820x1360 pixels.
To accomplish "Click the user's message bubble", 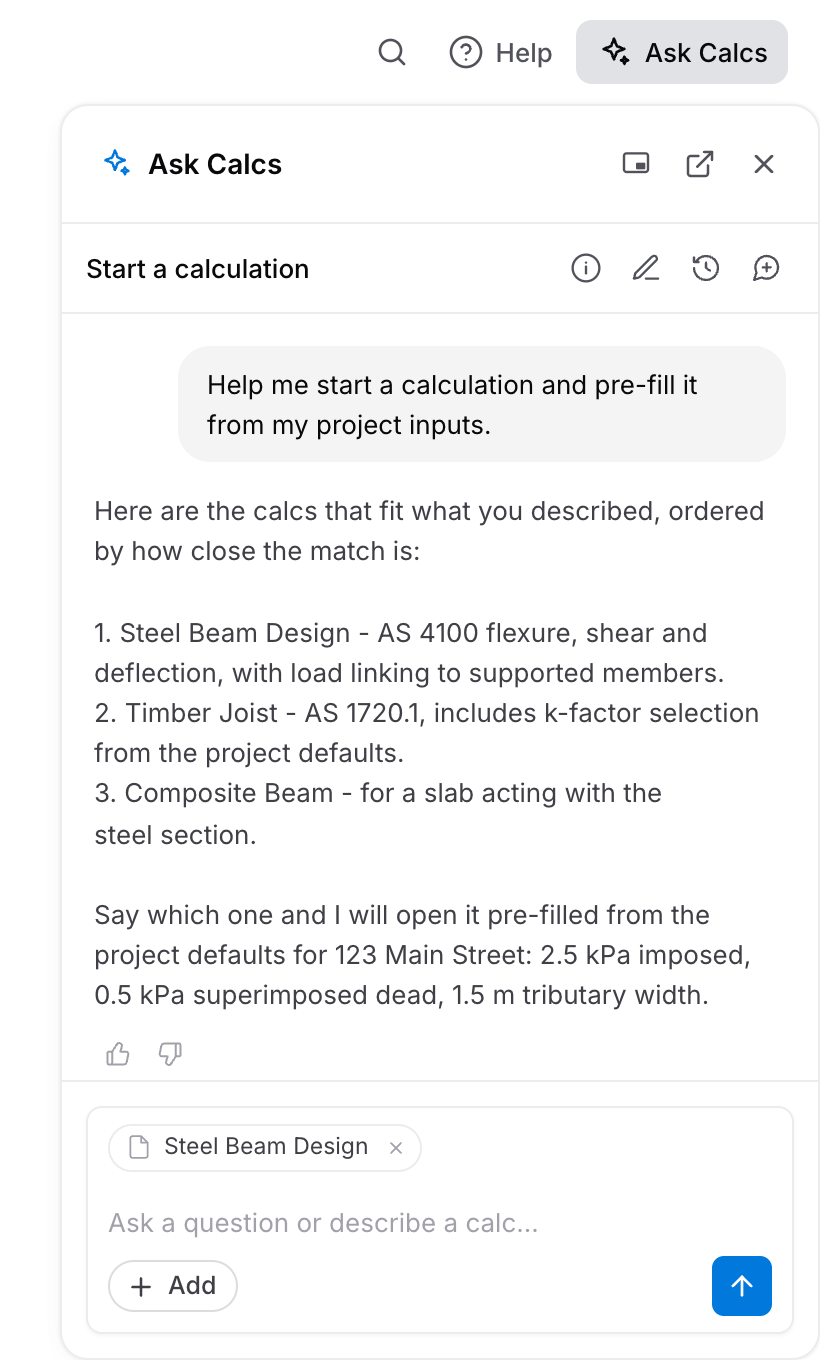I will pyautogui.click(x=482, y=404).
